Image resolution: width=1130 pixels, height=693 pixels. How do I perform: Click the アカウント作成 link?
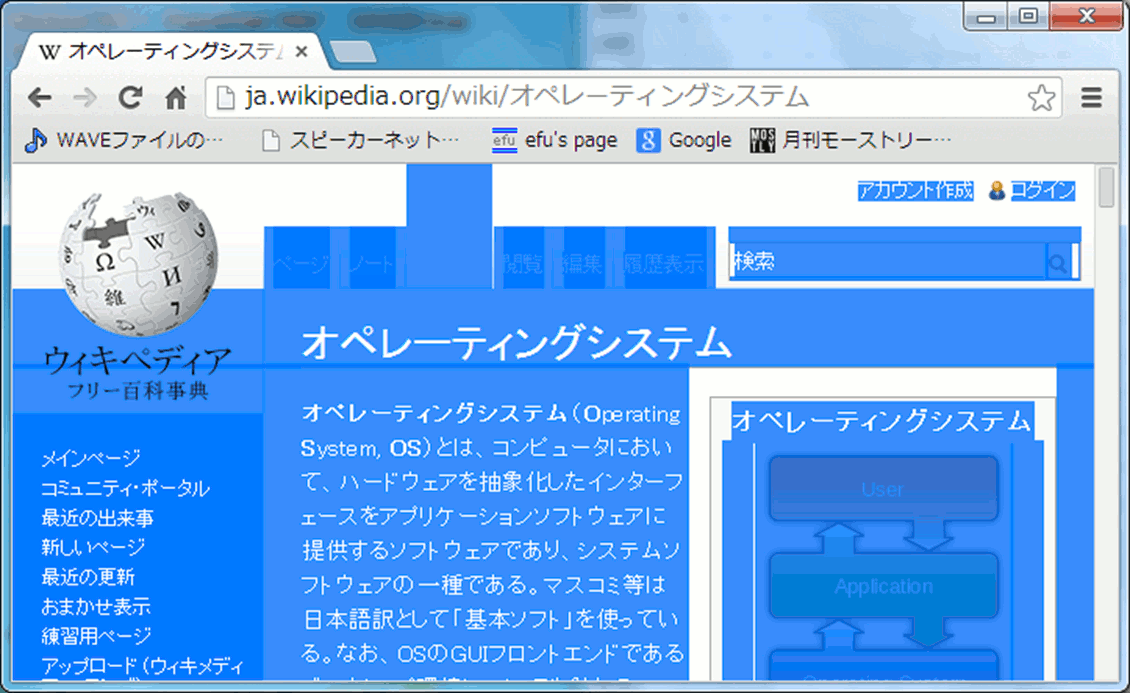[915, 191]
